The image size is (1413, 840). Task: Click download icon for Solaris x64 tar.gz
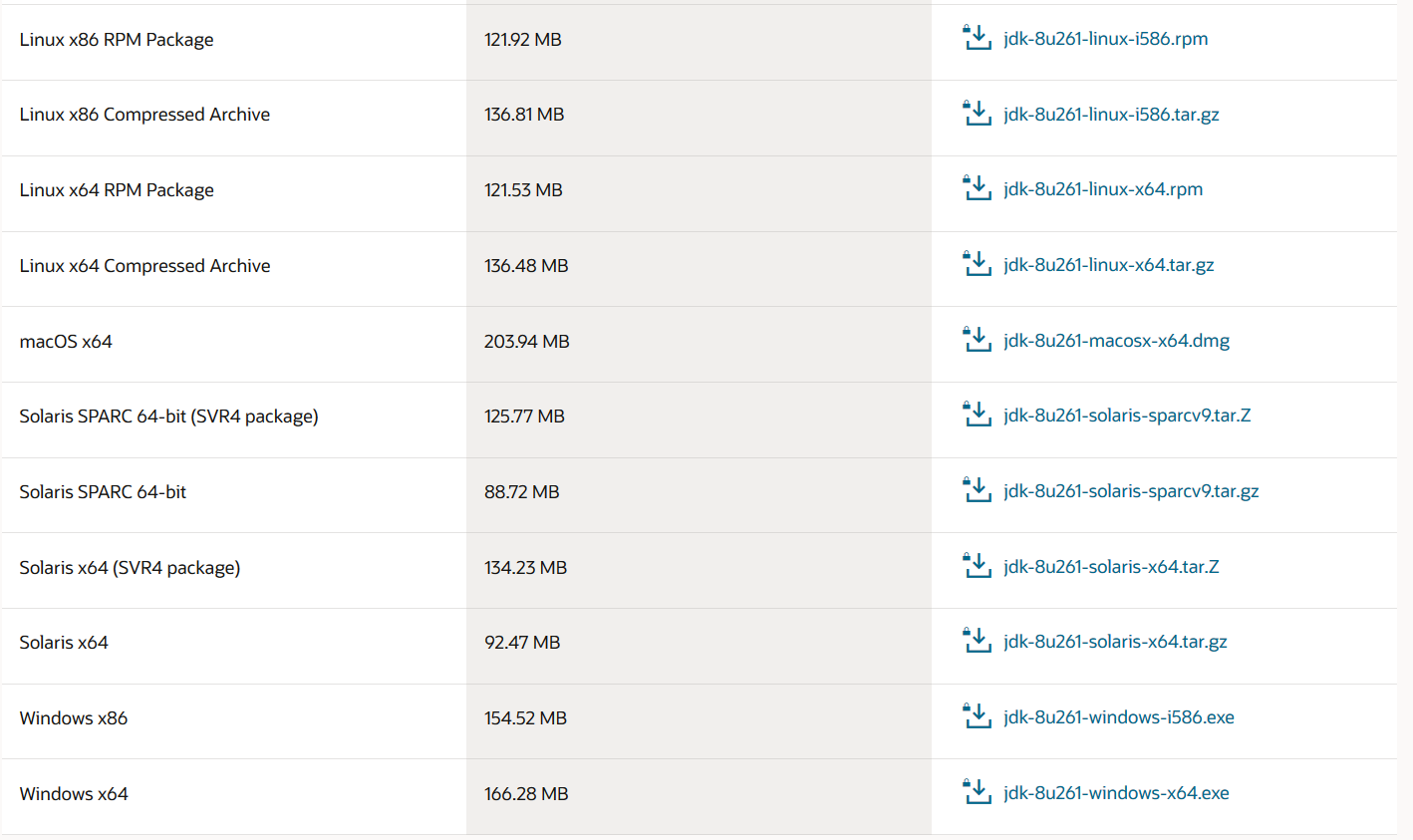tap(977, 641)
